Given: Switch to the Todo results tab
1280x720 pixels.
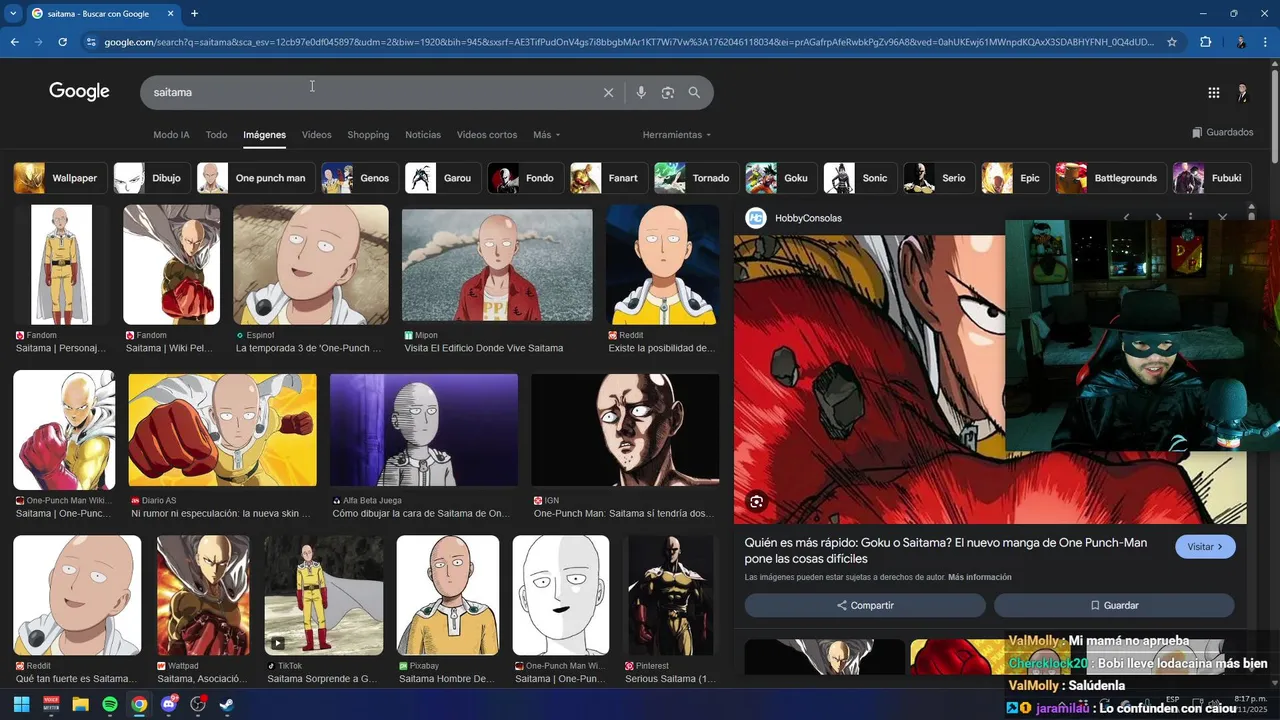Looking at the screenshot, I should [x=216, y=135].
